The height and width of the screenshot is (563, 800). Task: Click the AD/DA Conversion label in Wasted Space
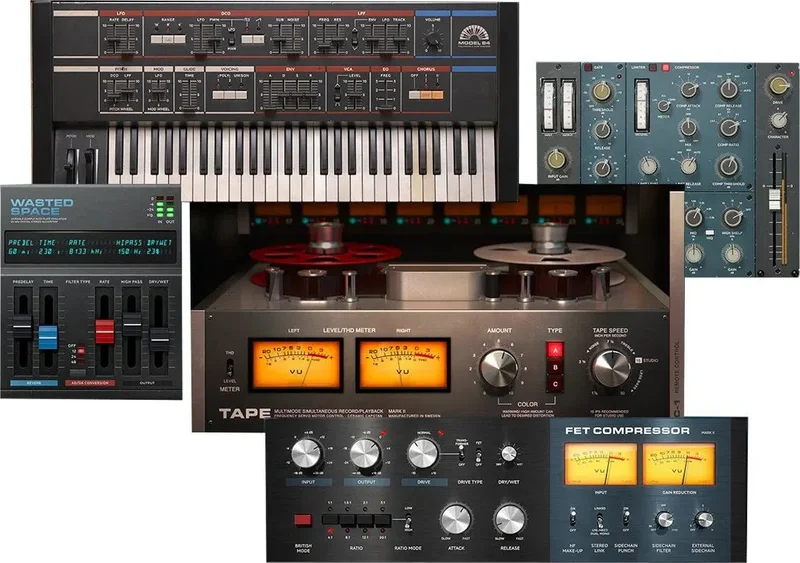coord(90,383)
